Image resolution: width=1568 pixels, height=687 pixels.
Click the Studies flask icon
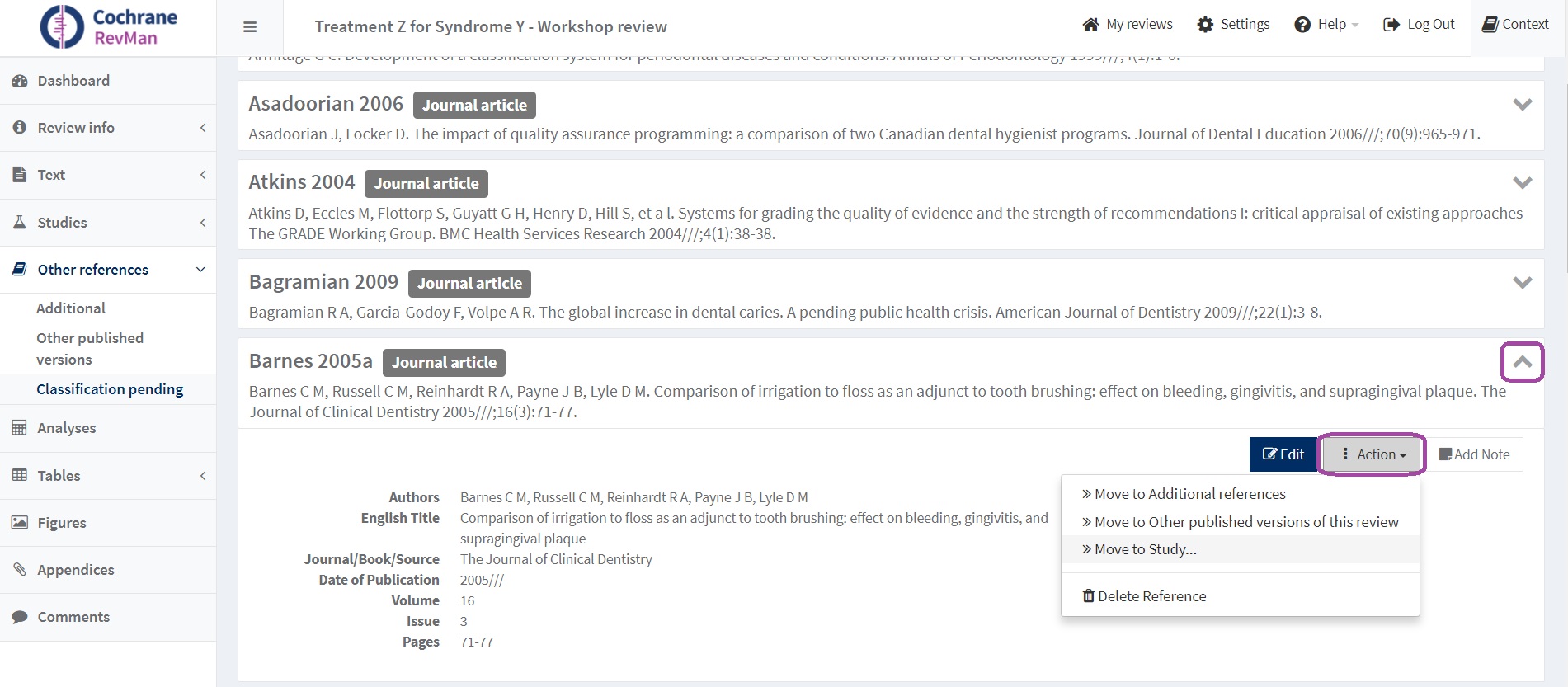click(x=20, y=223)
